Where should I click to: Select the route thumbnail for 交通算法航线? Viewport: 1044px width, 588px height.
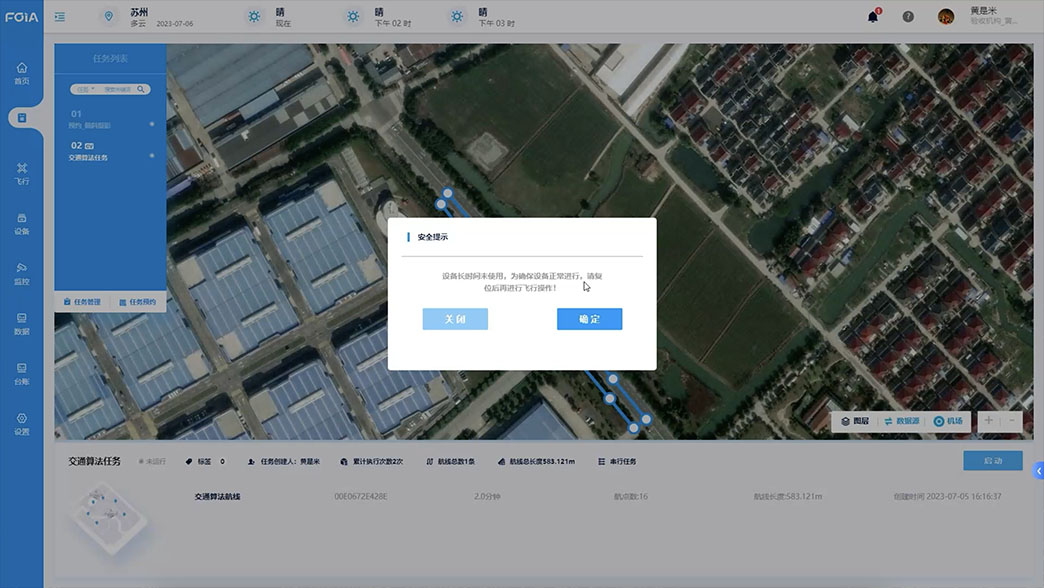point(107,516)
